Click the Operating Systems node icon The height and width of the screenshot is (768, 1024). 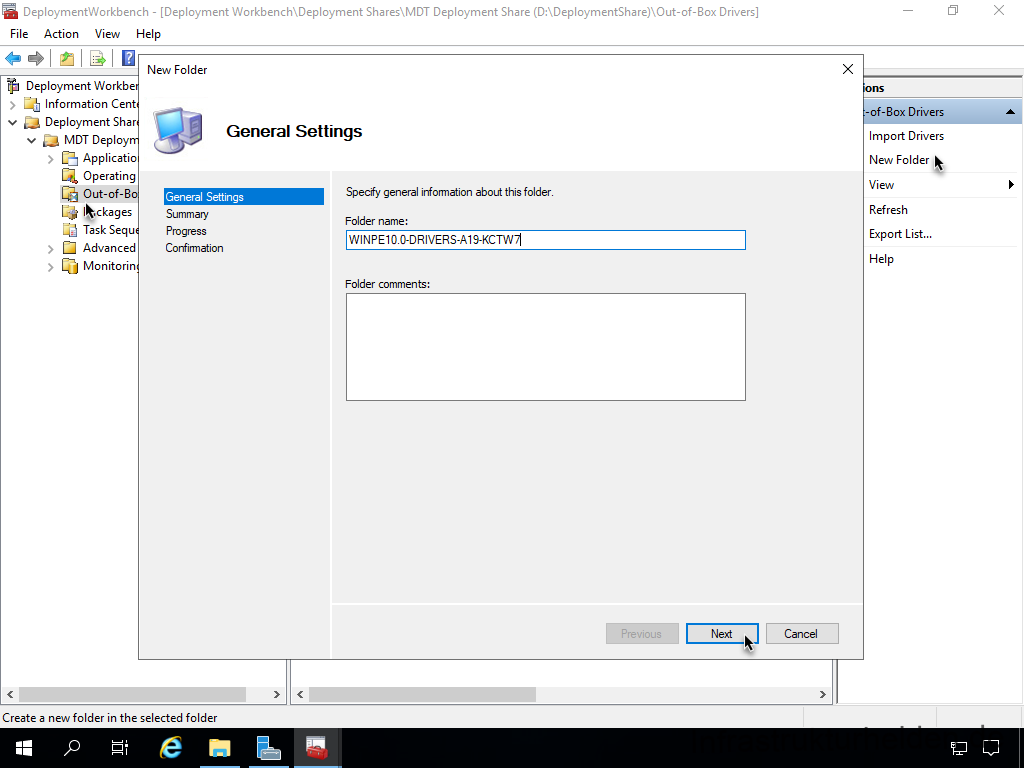[70, 176]
